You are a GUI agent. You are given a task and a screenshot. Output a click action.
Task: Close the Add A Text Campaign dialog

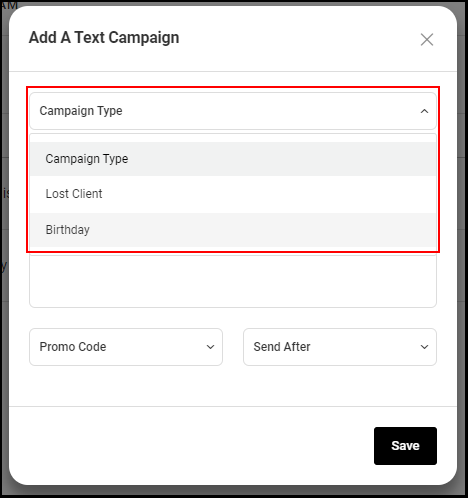(427, 40)
